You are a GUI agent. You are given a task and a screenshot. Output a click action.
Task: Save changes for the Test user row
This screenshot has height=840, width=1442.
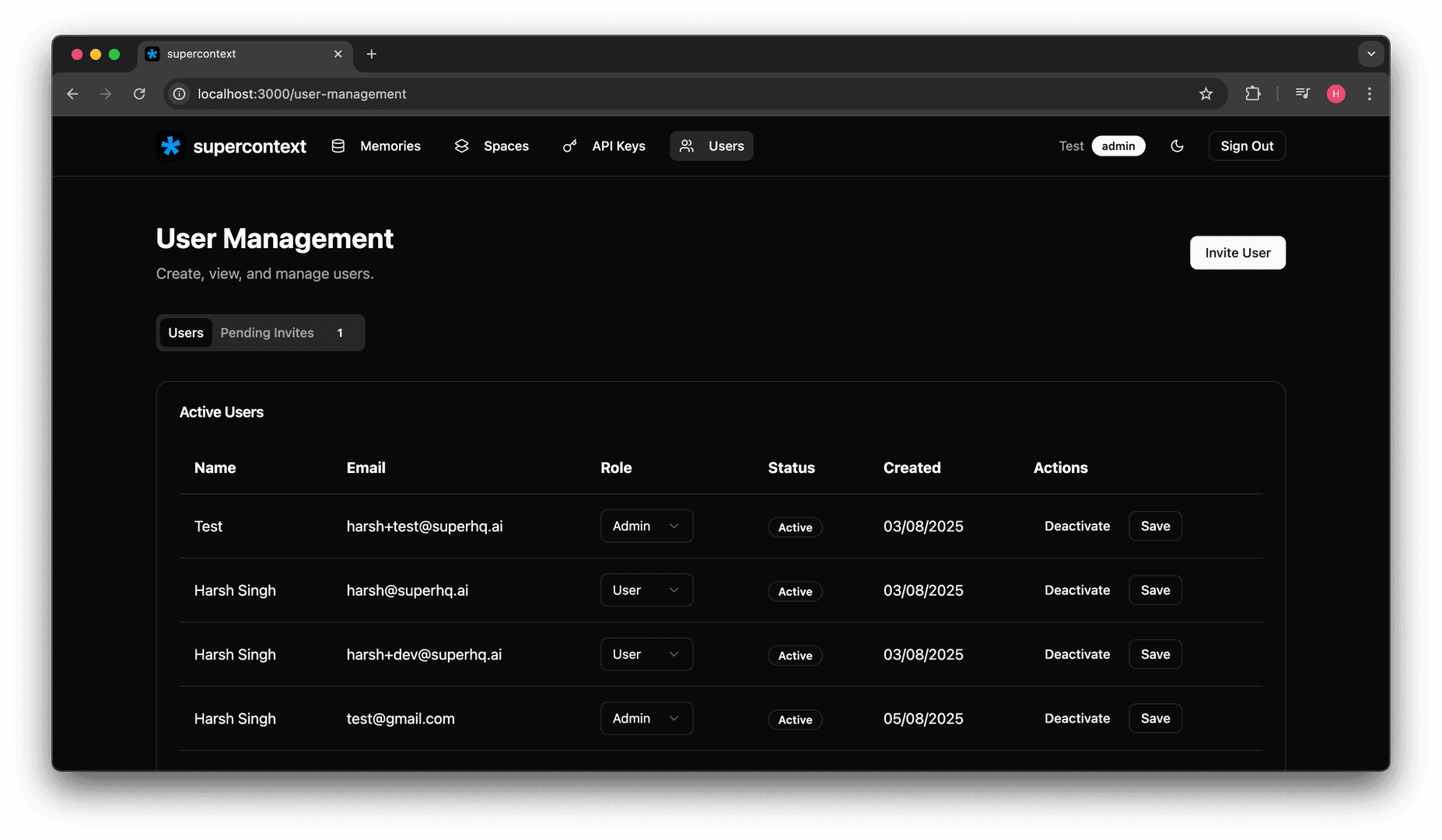(1154, 527)
